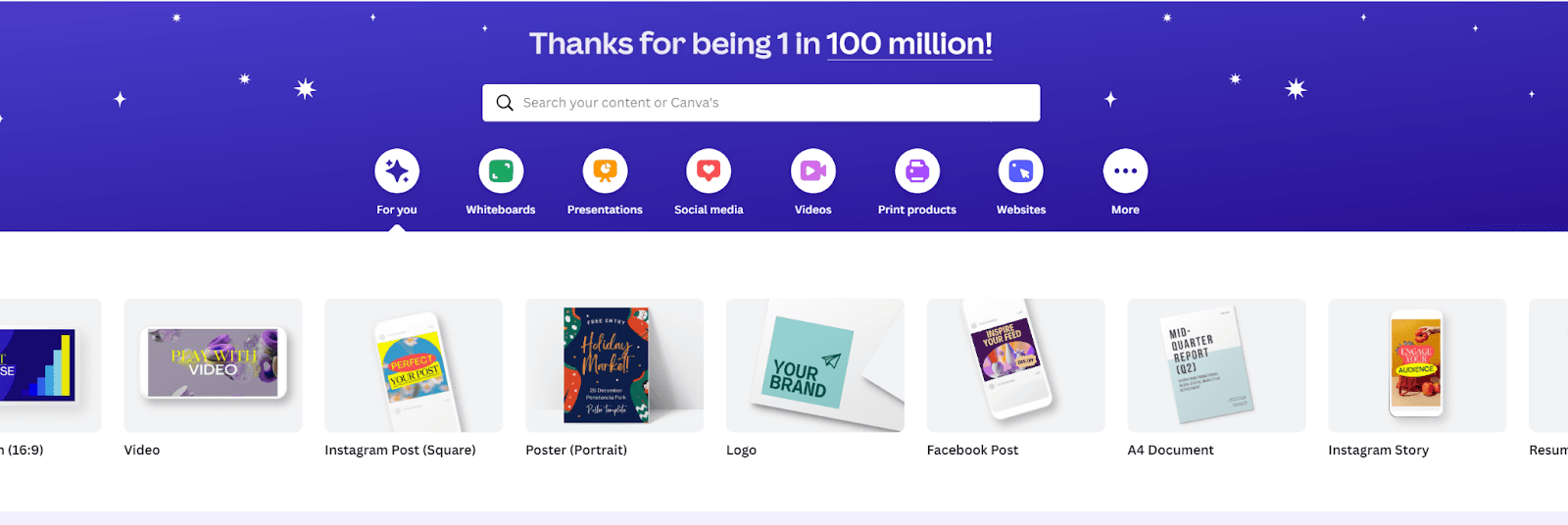The width and height of the screenshot is (1568, 525).
Task: Click the For you sparkle icon
Action: (397, 171)
